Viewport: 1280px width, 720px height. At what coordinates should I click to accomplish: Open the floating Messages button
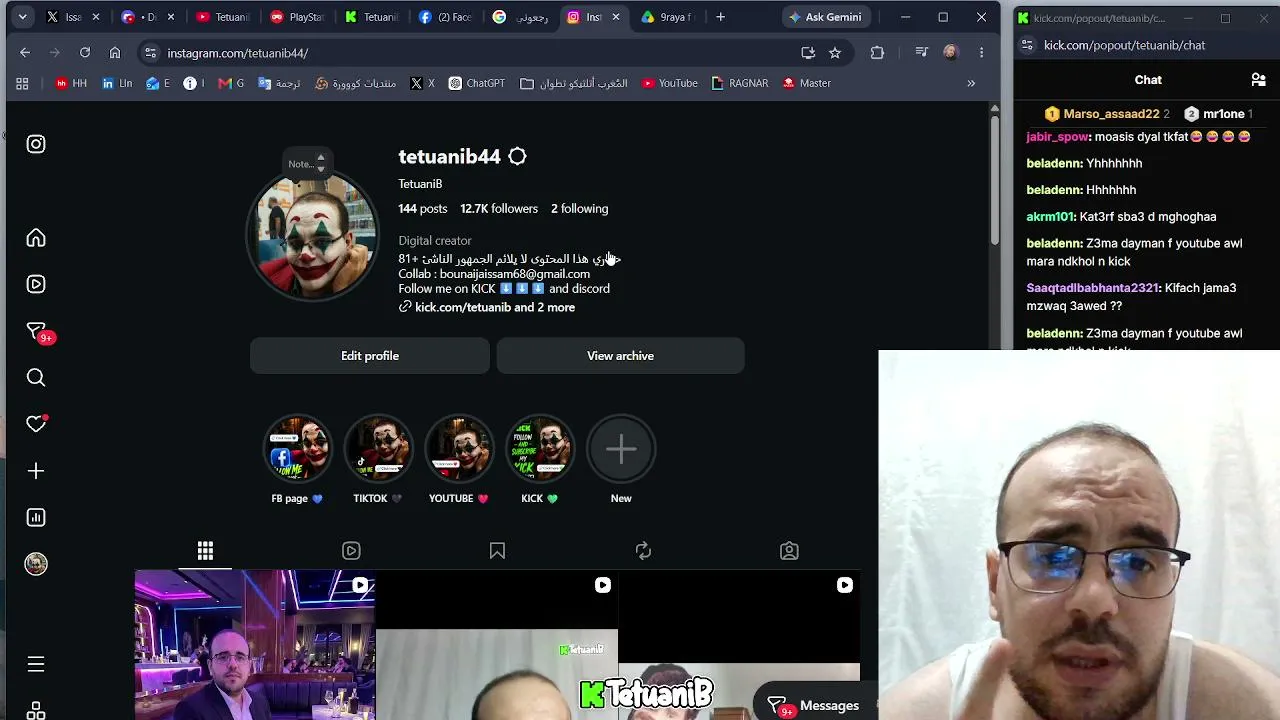[x=815, y=705]
